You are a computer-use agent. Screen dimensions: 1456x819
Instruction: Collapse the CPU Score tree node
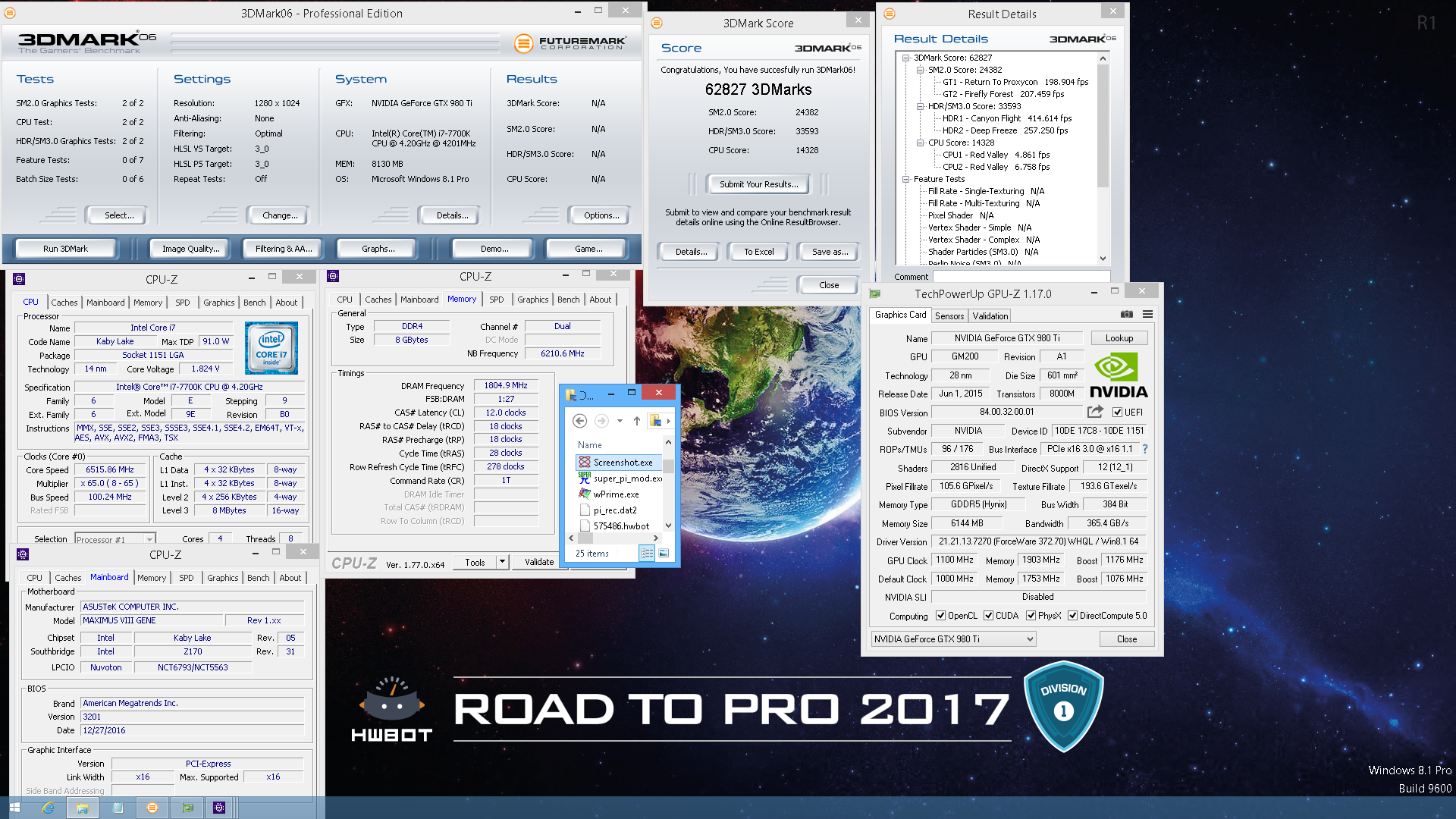pyautogui.click(x=920, y=143)
